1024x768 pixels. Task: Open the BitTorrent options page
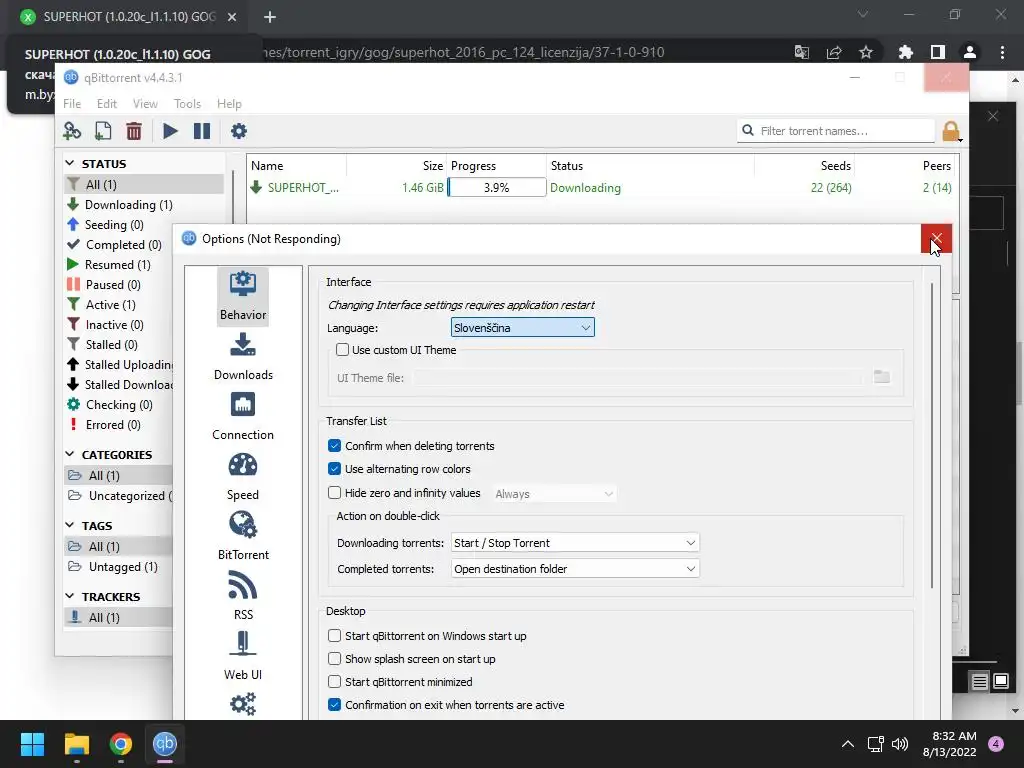(243, 537)
